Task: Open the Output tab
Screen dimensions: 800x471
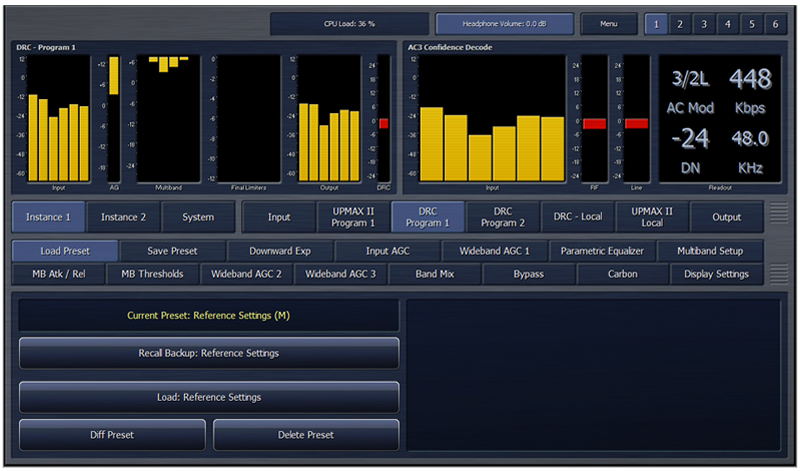Action: pos(727,217)
